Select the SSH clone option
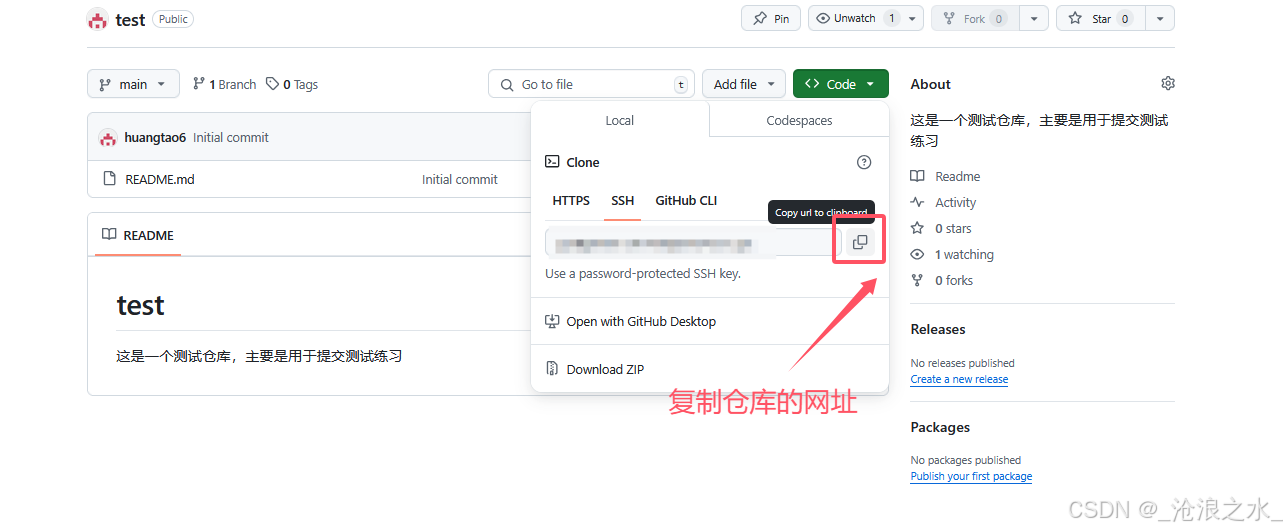 (x=623, y=200)
